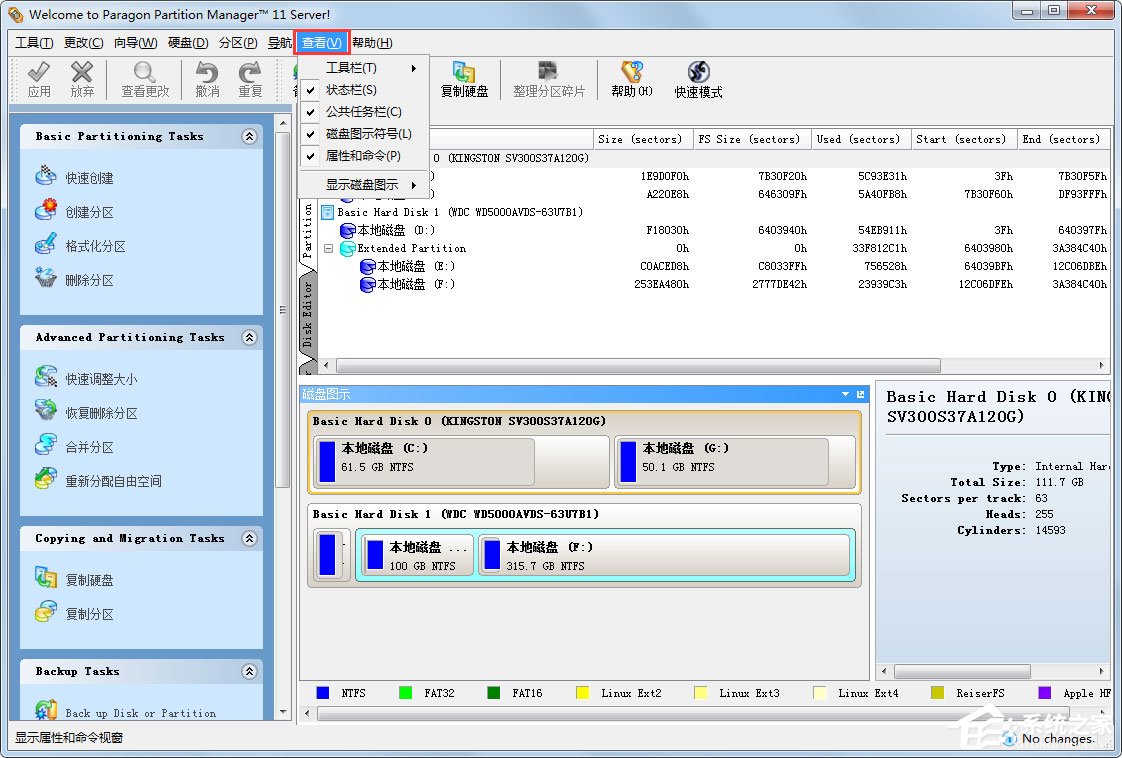Click the Redistribute Free Space (重新分配自由空间) icon
The width and height of the screenshot is (1122, 758).
coord(46,479)
